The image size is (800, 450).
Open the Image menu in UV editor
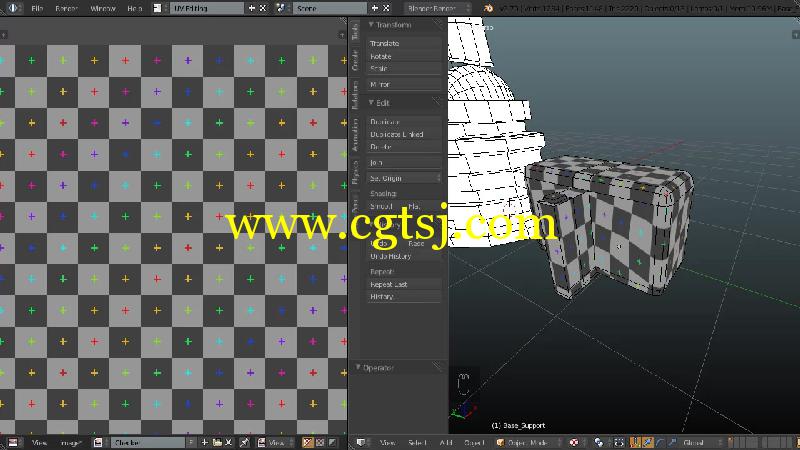[x=71, y=443]
